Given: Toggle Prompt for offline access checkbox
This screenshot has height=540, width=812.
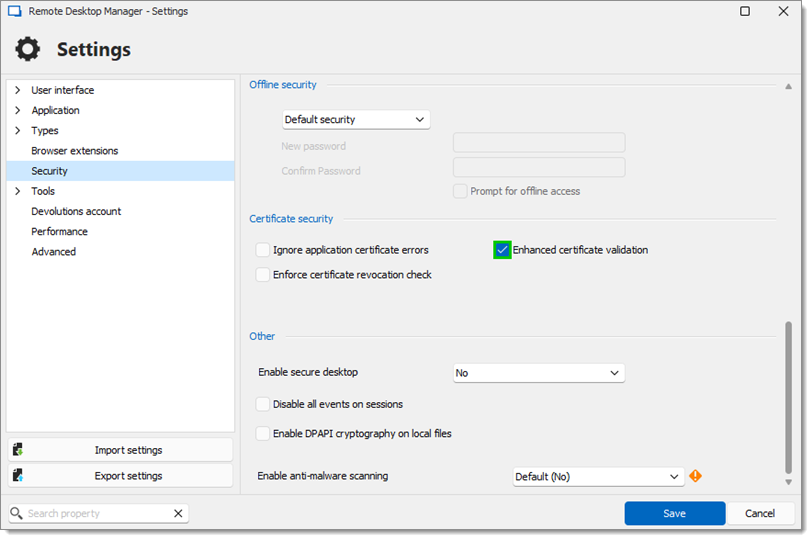Looking at the screenshot, I should [x=460, y=191].
